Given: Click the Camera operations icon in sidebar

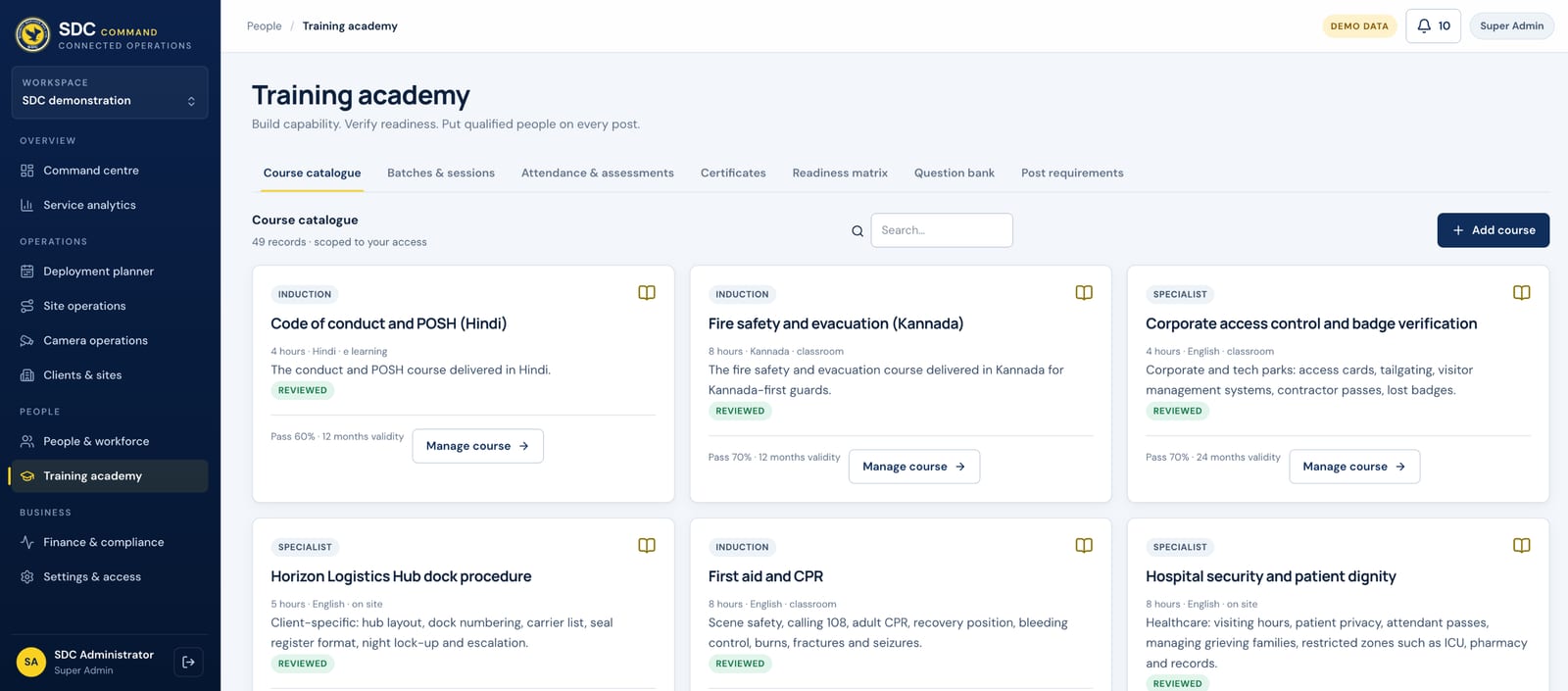Looking at the screenshot, I should (27, 341).
